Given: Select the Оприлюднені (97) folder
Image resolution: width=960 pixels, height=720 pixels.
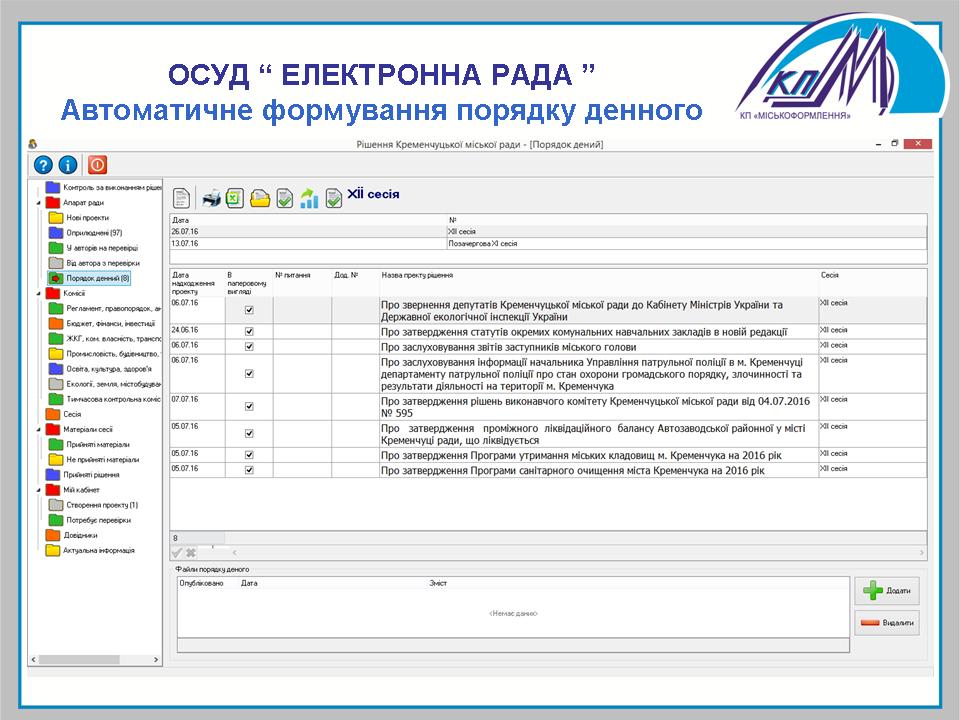Looking at the screenshot, I should point(94,233).
